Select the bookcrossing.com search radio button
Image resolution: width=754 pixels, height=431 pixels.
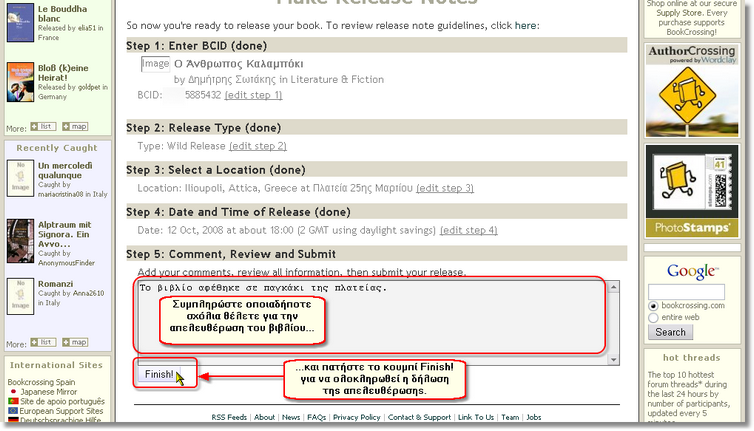[653, 306]
